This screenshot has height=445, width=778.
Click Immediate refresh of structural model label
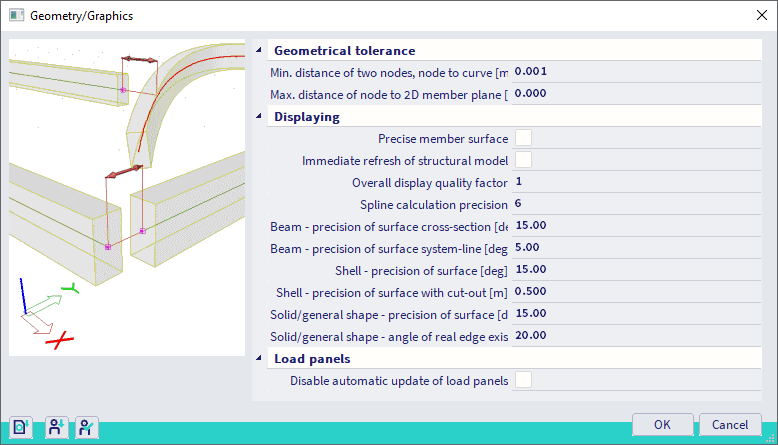click(405, 161)
